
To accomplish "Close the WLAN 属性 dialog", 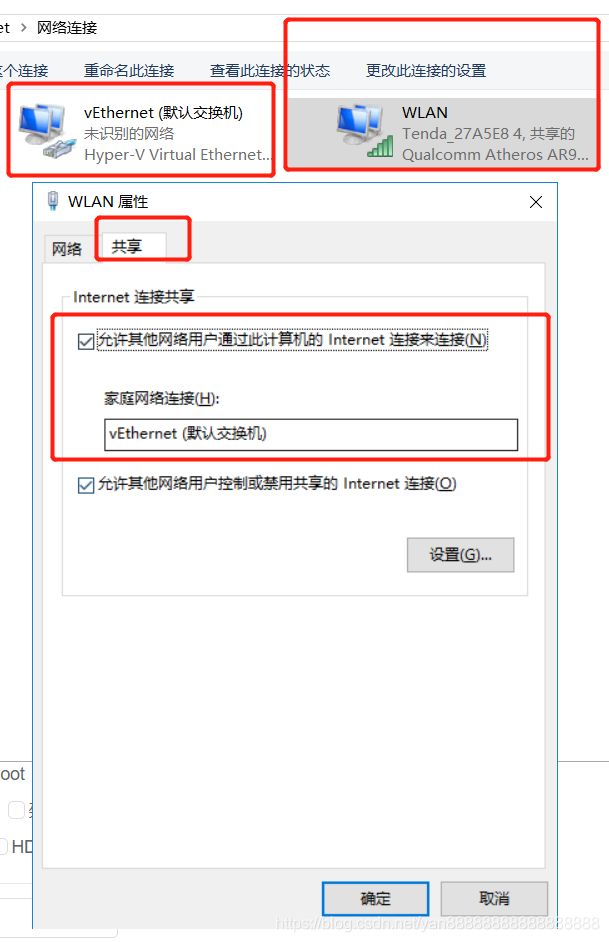I will (x=536, y=202).
